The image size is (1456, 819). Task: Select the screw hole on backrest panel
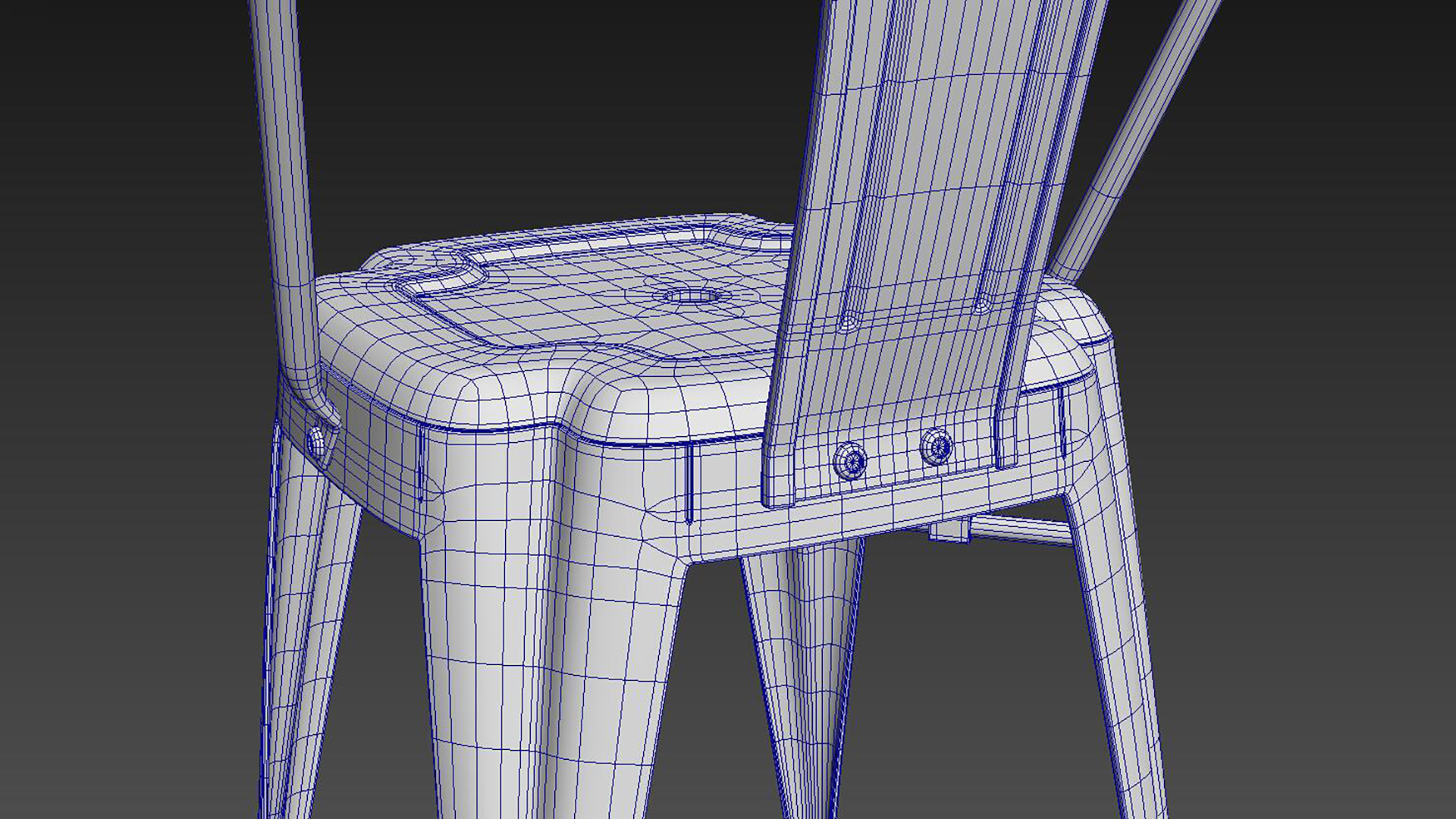(849, 322)
